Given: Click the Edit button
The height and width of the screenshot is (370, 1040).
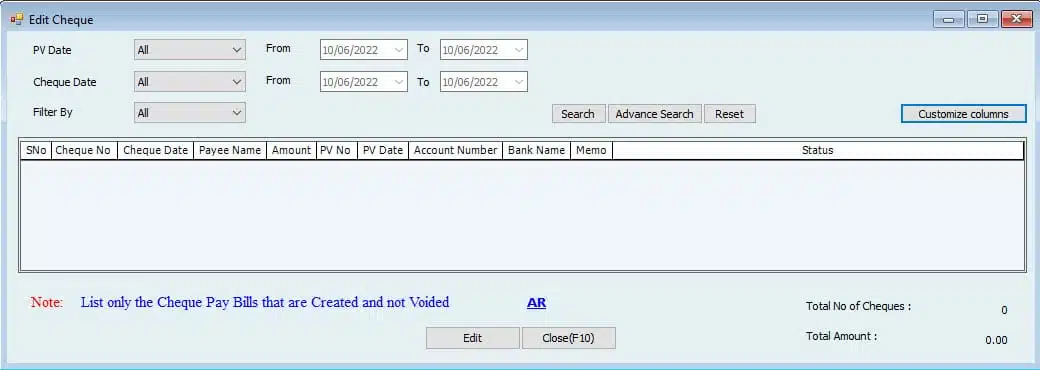Looking at the screenshot, I should (x=472, y=338).
